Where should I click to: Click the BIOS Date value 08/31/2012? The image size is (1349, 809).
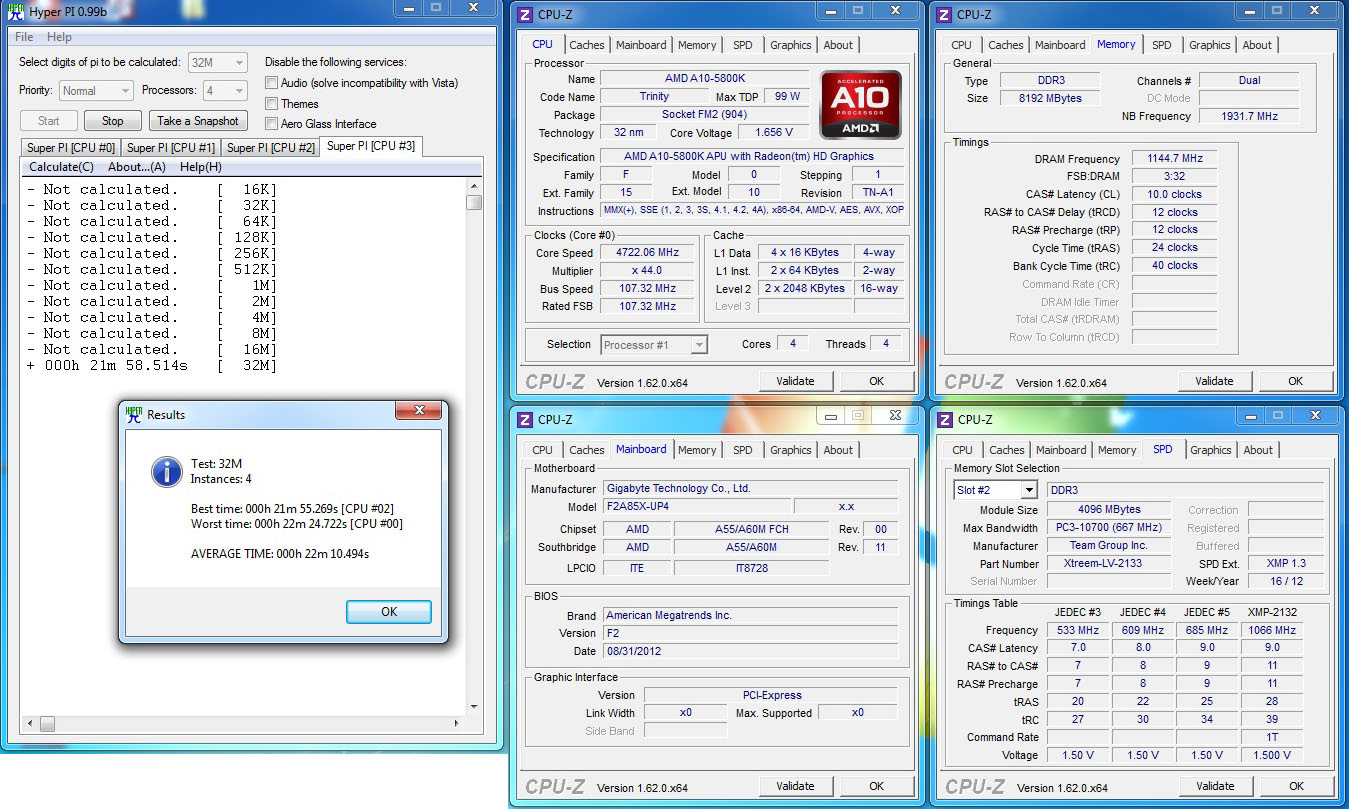(751, 651)
